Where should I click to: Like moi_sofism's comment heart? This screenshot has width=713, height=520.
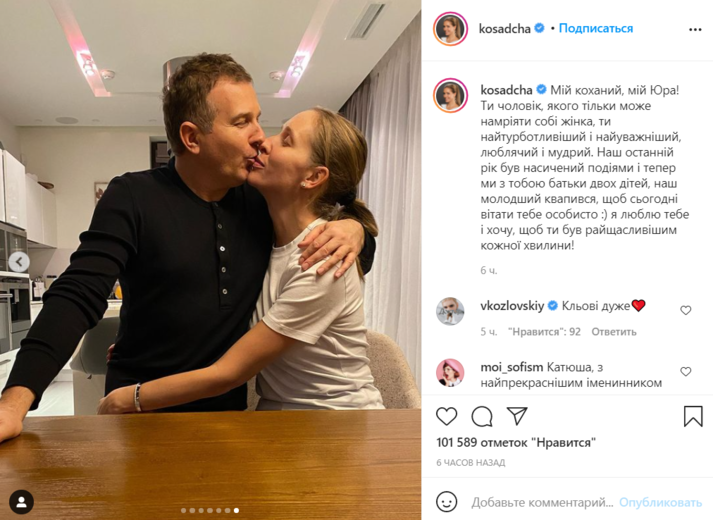(686, 372)
